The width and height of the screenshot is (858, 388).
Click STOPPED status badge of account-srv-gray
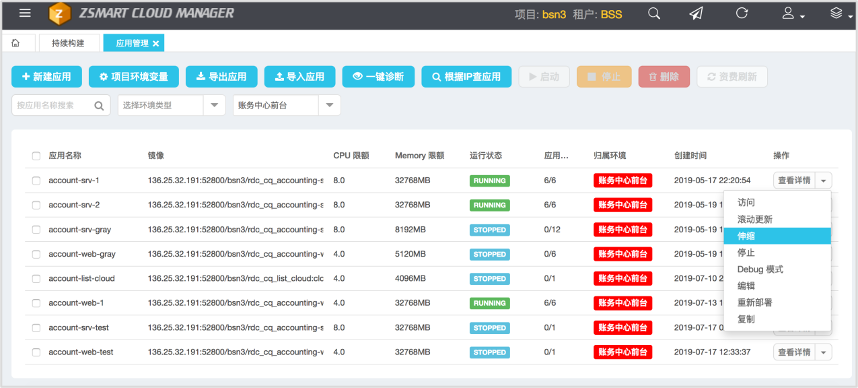489,230
